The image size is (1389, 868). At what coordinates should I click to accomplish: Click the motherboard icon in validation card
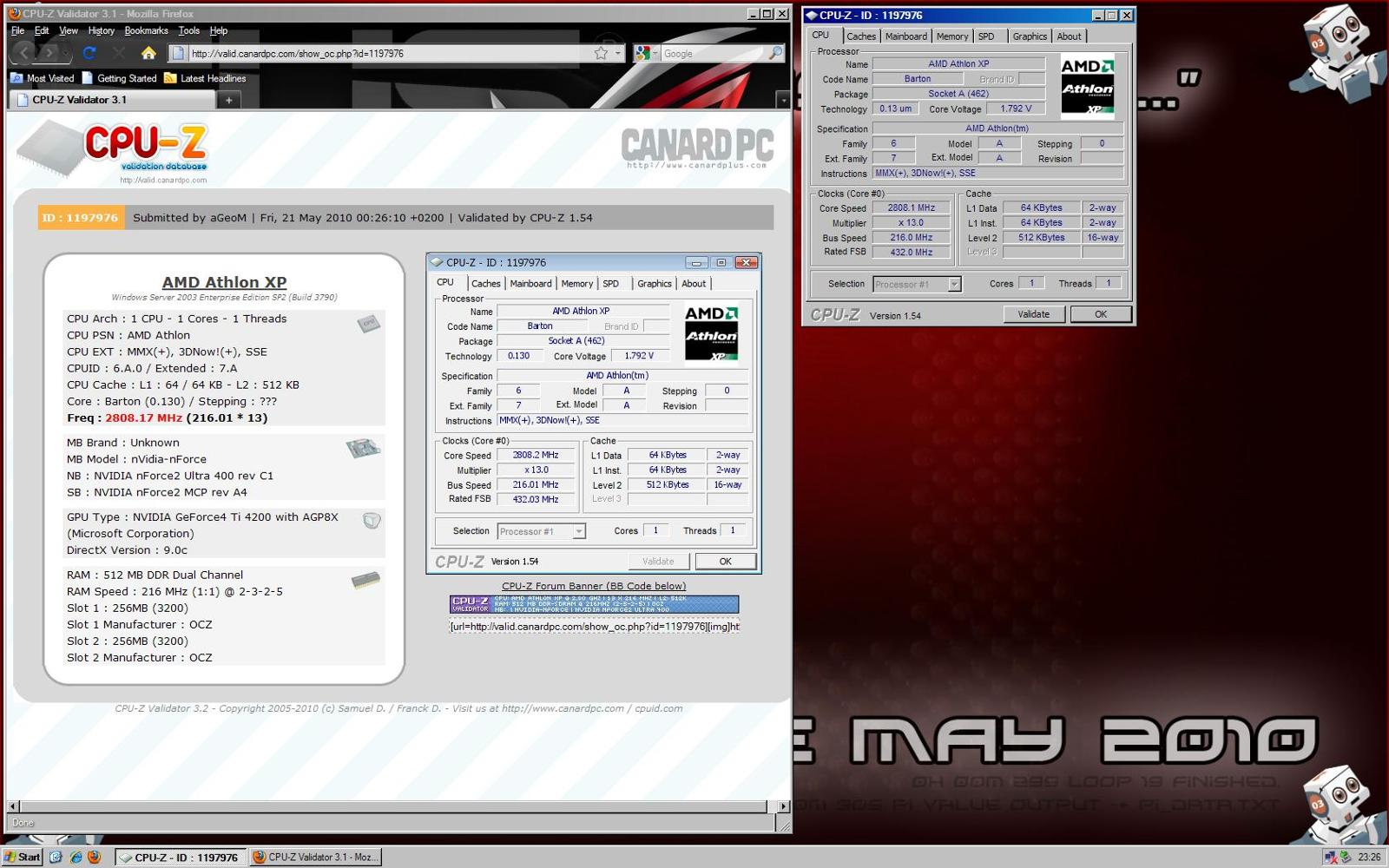pyautogui.click(x=363, y=449)
